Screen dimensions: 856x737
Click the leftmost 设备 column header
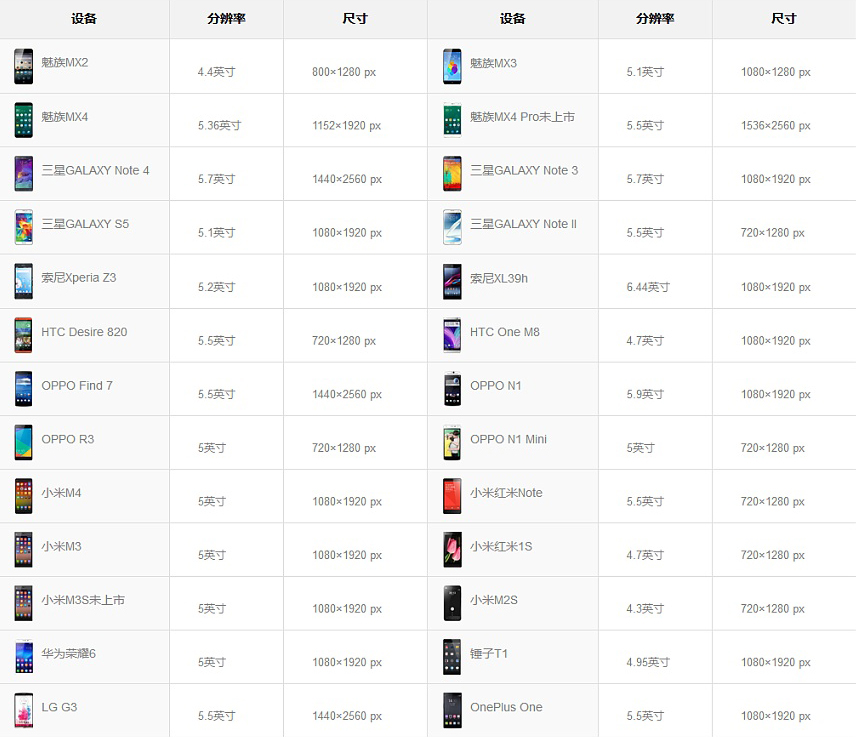coord(84,19)
